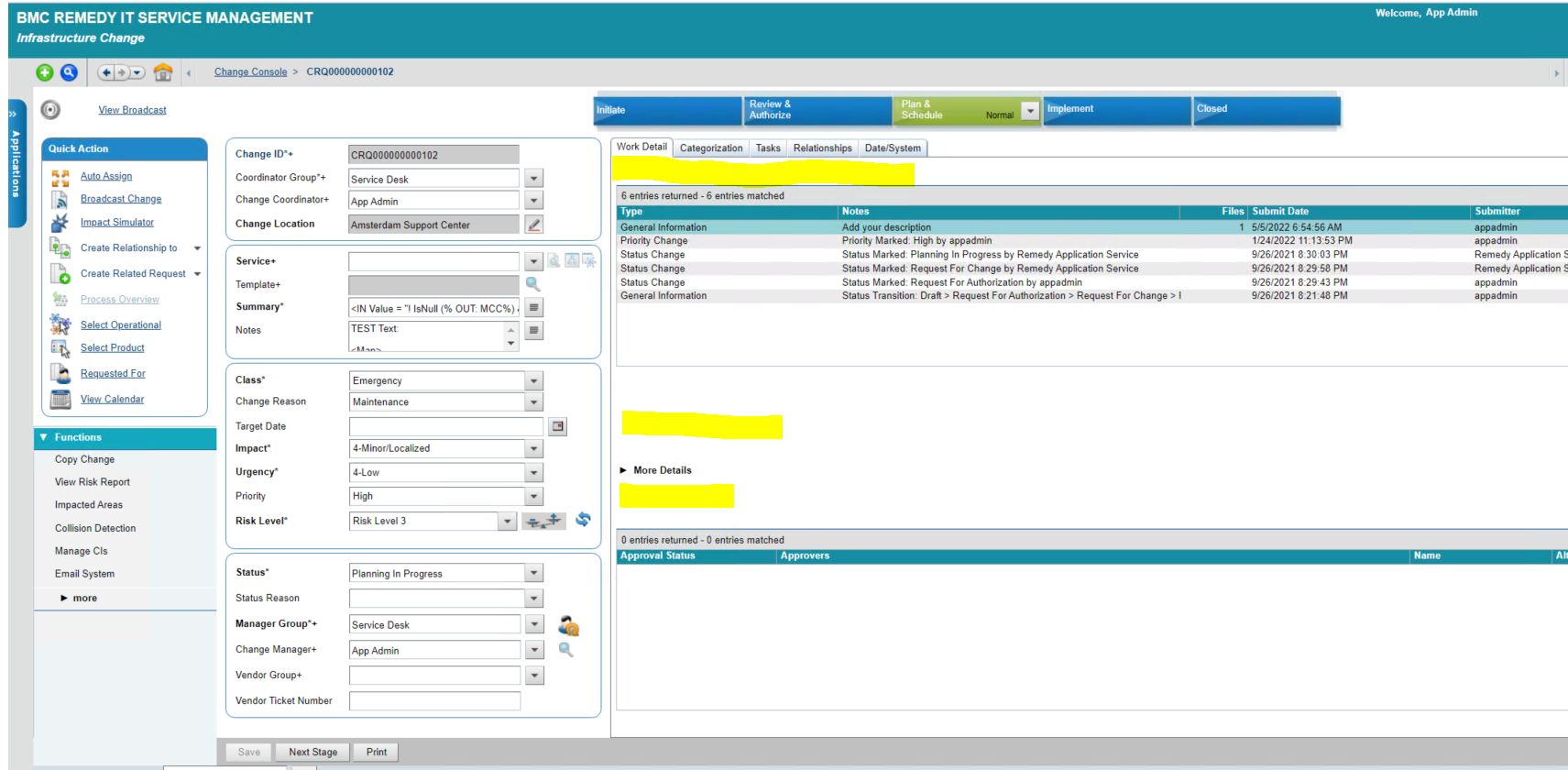
Task: Open the Urgency dropdown
Action: (534, 472)
